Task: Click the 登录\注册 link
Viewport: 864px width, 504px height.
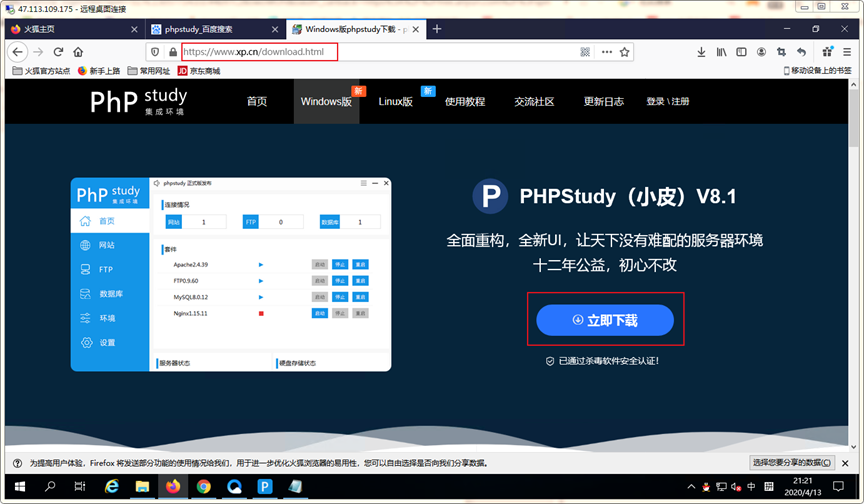Action: (x=667, y=101)
